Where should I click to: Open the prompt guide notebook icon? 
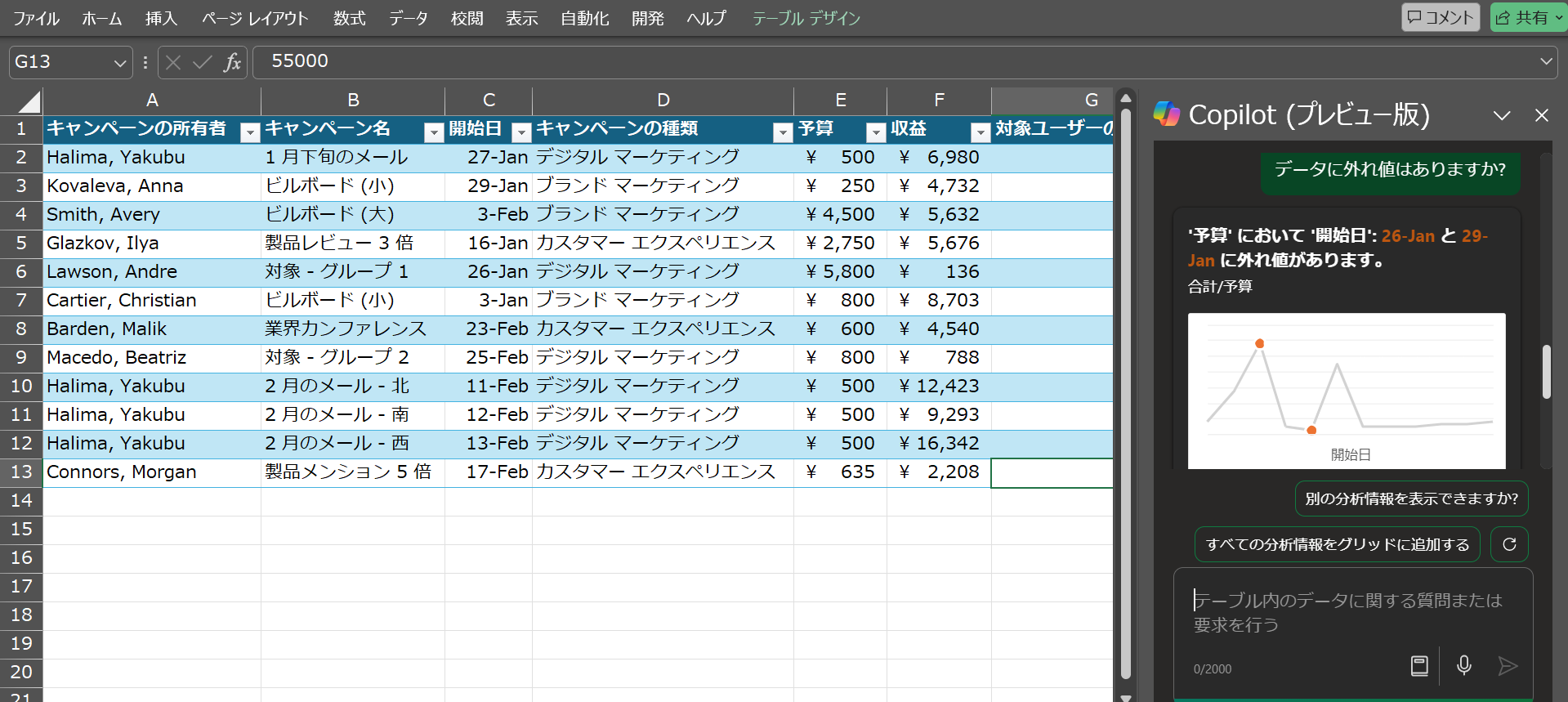(x=1419, y=666)
